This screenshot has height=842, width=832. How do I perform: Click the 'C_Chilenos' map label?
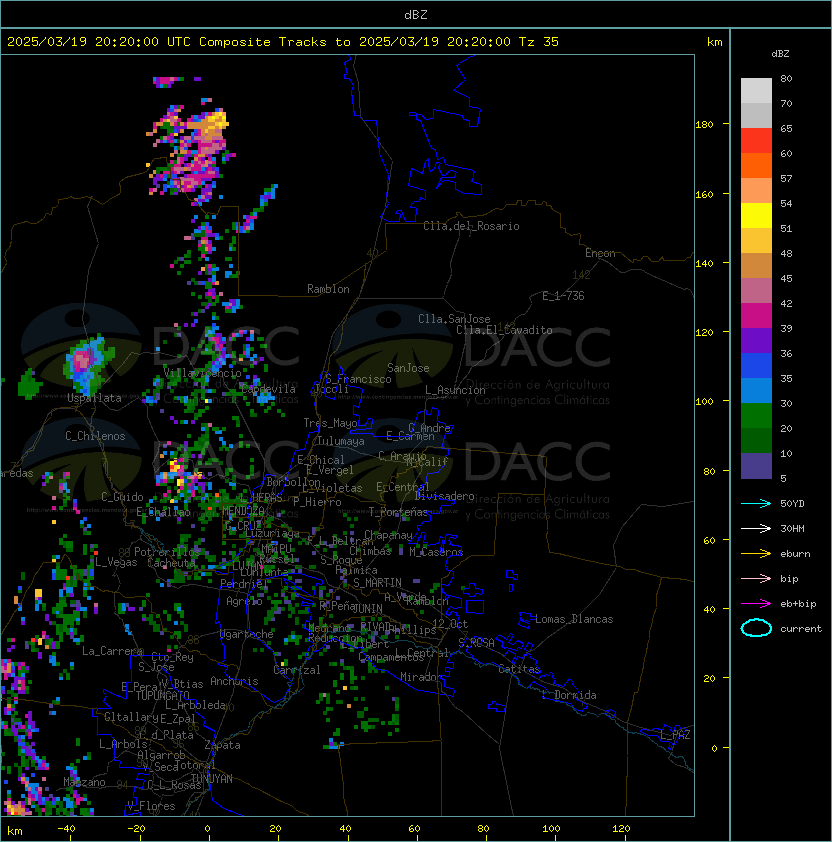click(95, 436)
